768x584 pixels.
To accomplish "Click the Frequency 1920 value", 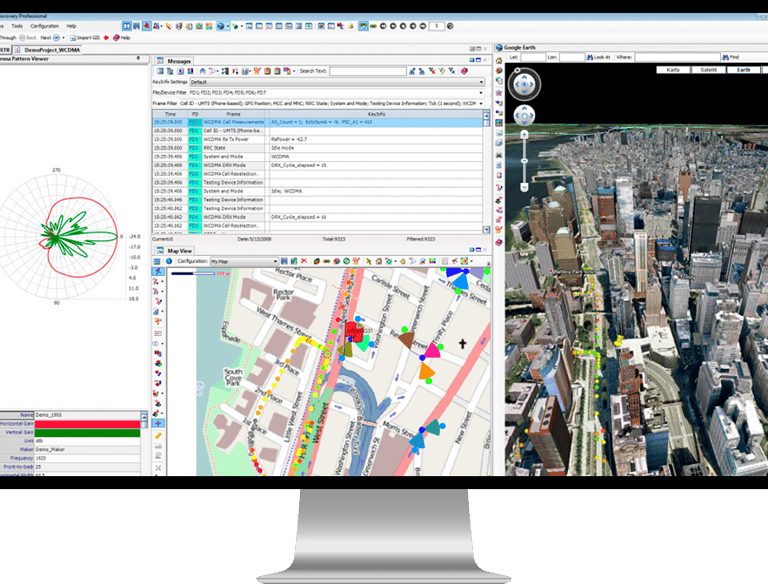I will coord(41,458).
